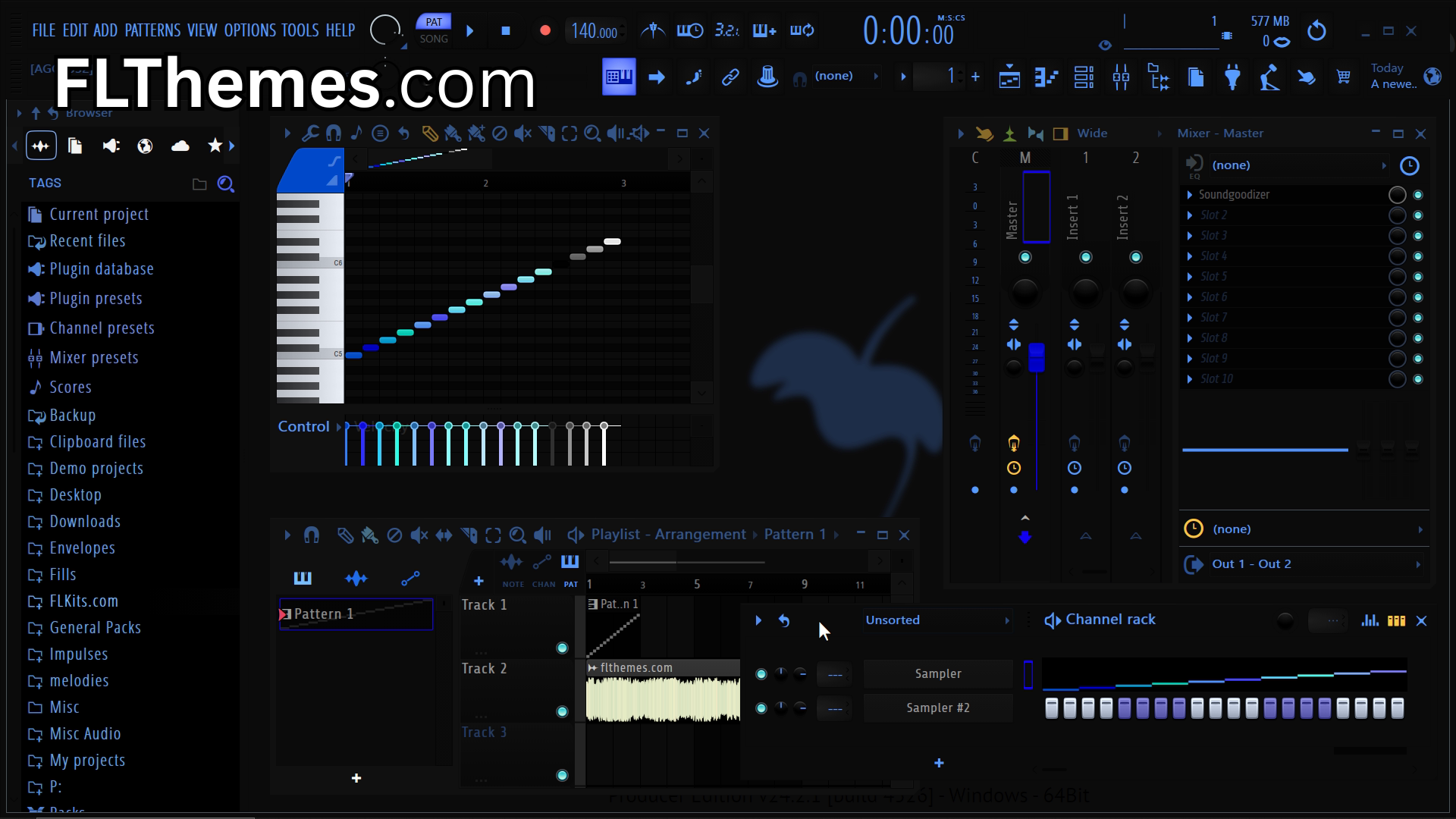The image size is (1456, 819).
Task: Open the shop cart icon in toolbar
Action: pos(1343,77)
